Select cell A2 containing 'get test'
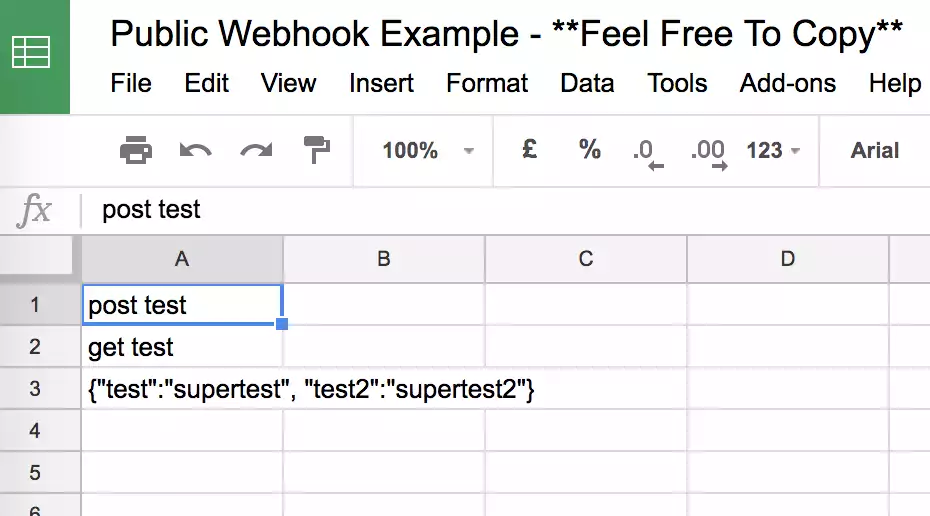The image size is (930, 516). 182,347
